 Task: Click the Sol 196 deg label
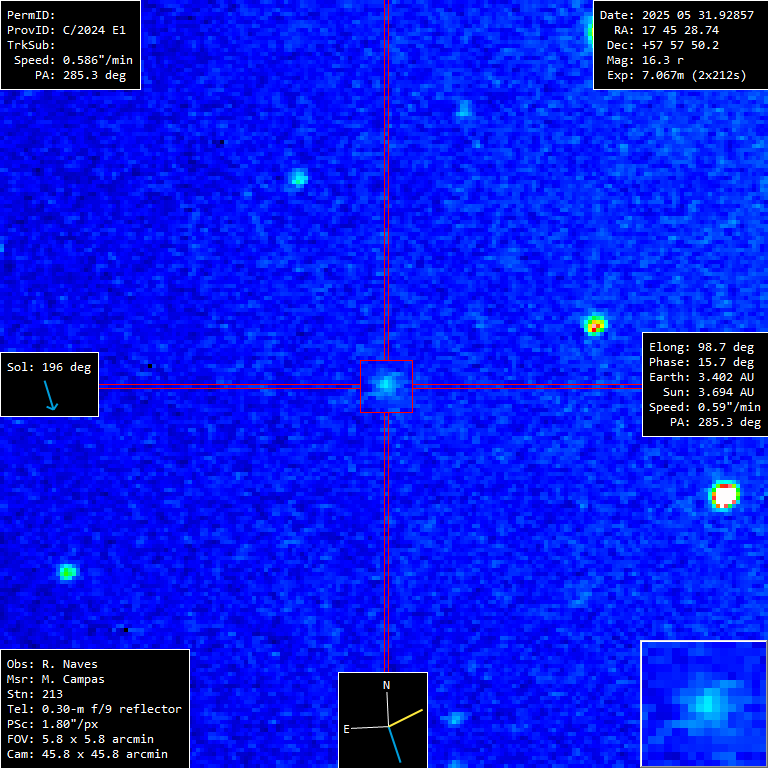click(49, 367)
